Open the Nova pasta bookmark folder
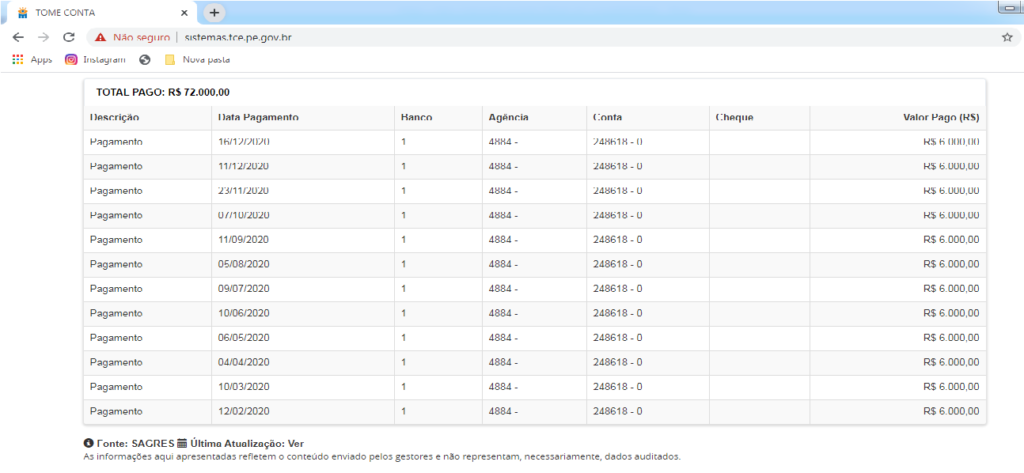 [x=197, y=59]
